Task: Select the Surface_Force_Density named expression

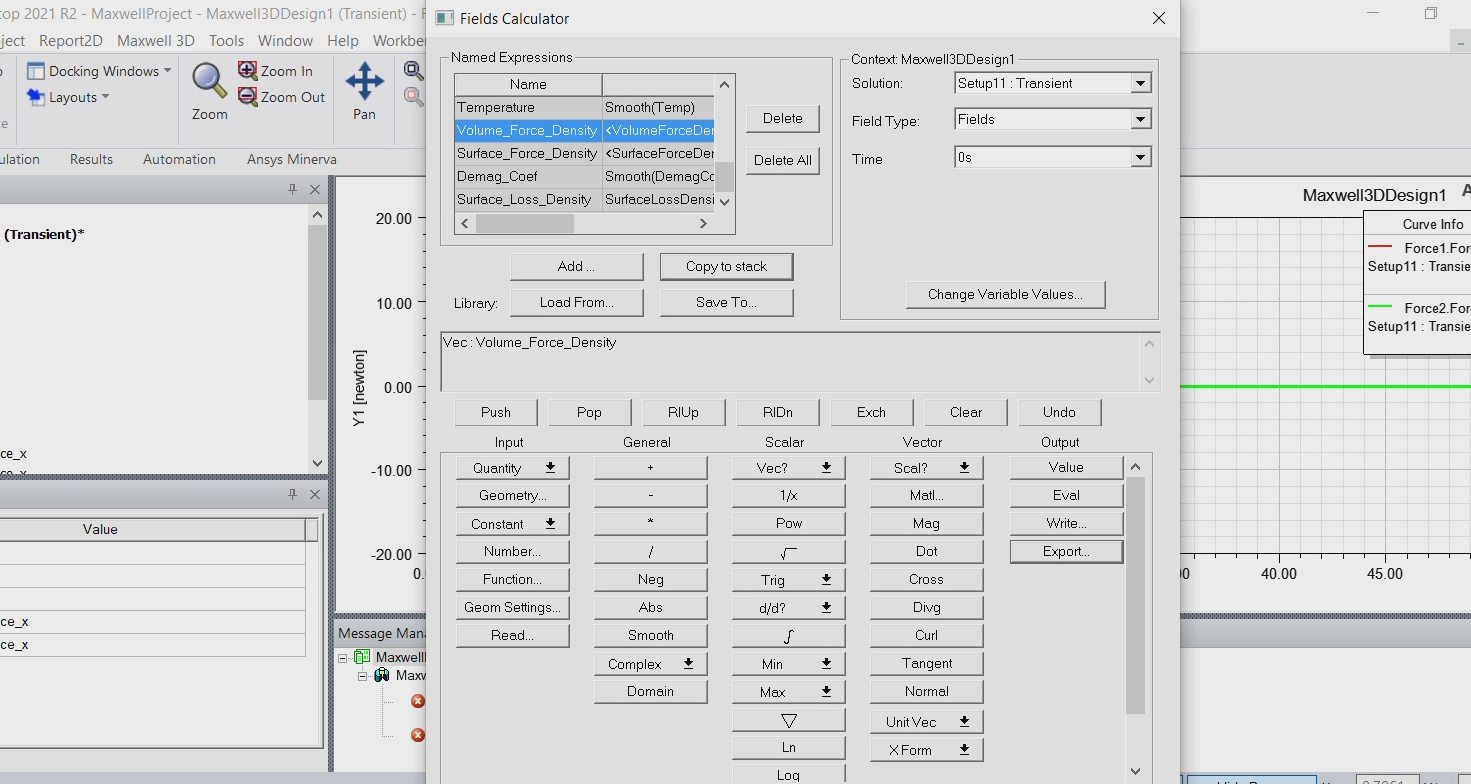Action: (527, 154)
